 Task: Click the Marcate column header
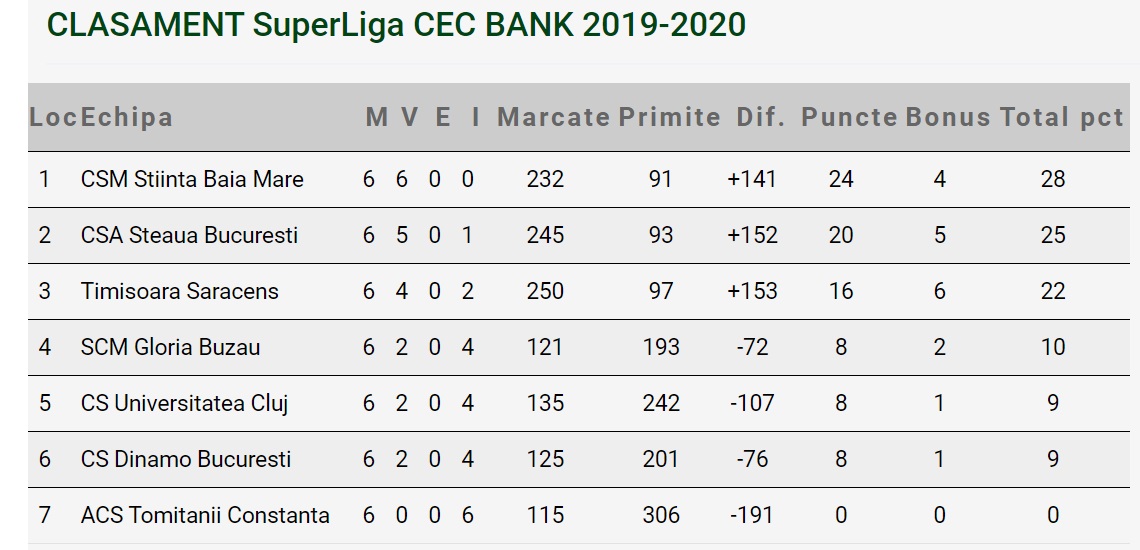tap(553, 117)
